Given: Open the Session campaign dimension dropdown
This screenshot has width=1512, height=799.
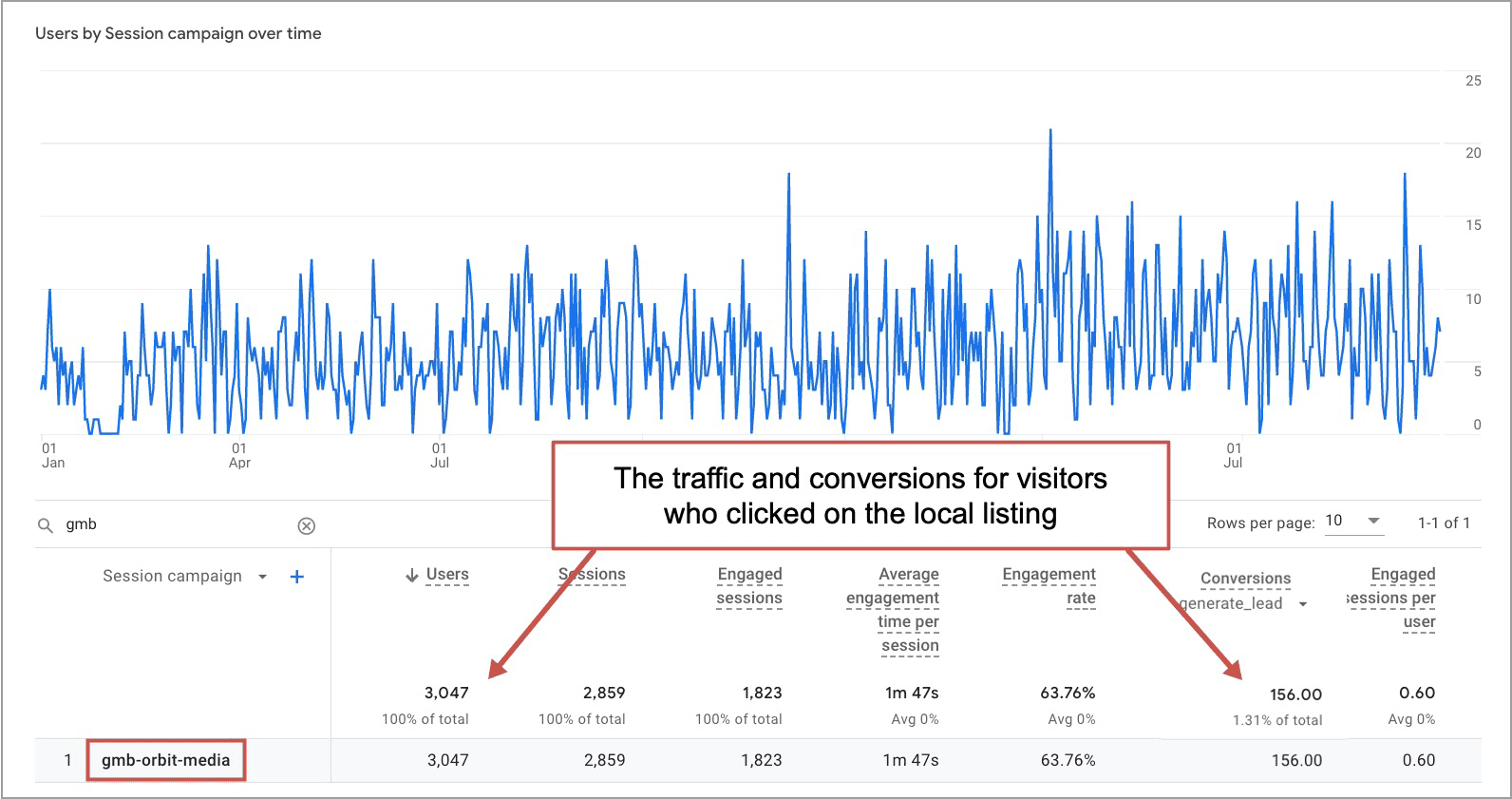Looking at the screenshot, I should point(262,577).
